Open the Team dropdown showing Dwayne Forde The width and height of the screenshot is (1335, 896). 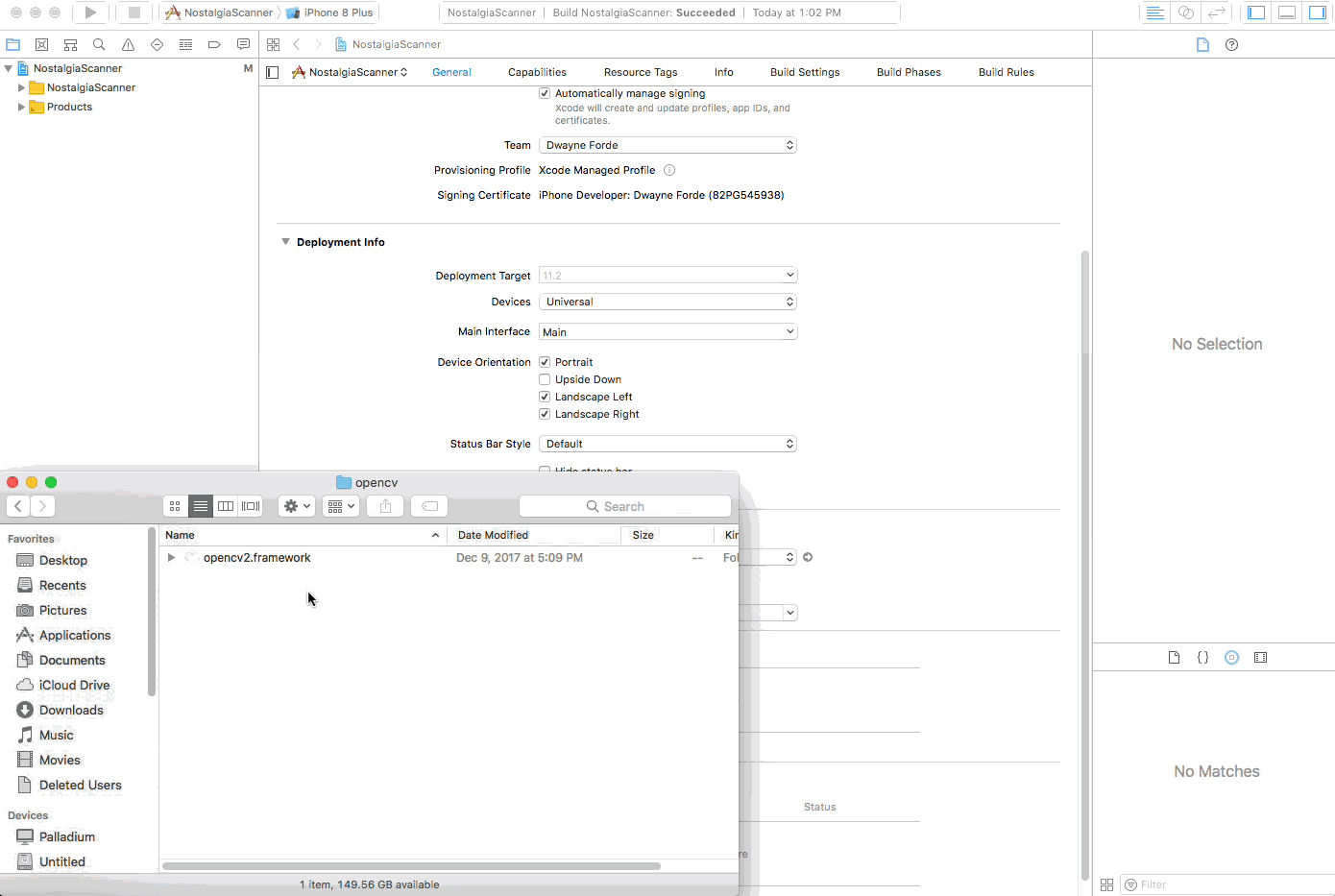point(668,145)
